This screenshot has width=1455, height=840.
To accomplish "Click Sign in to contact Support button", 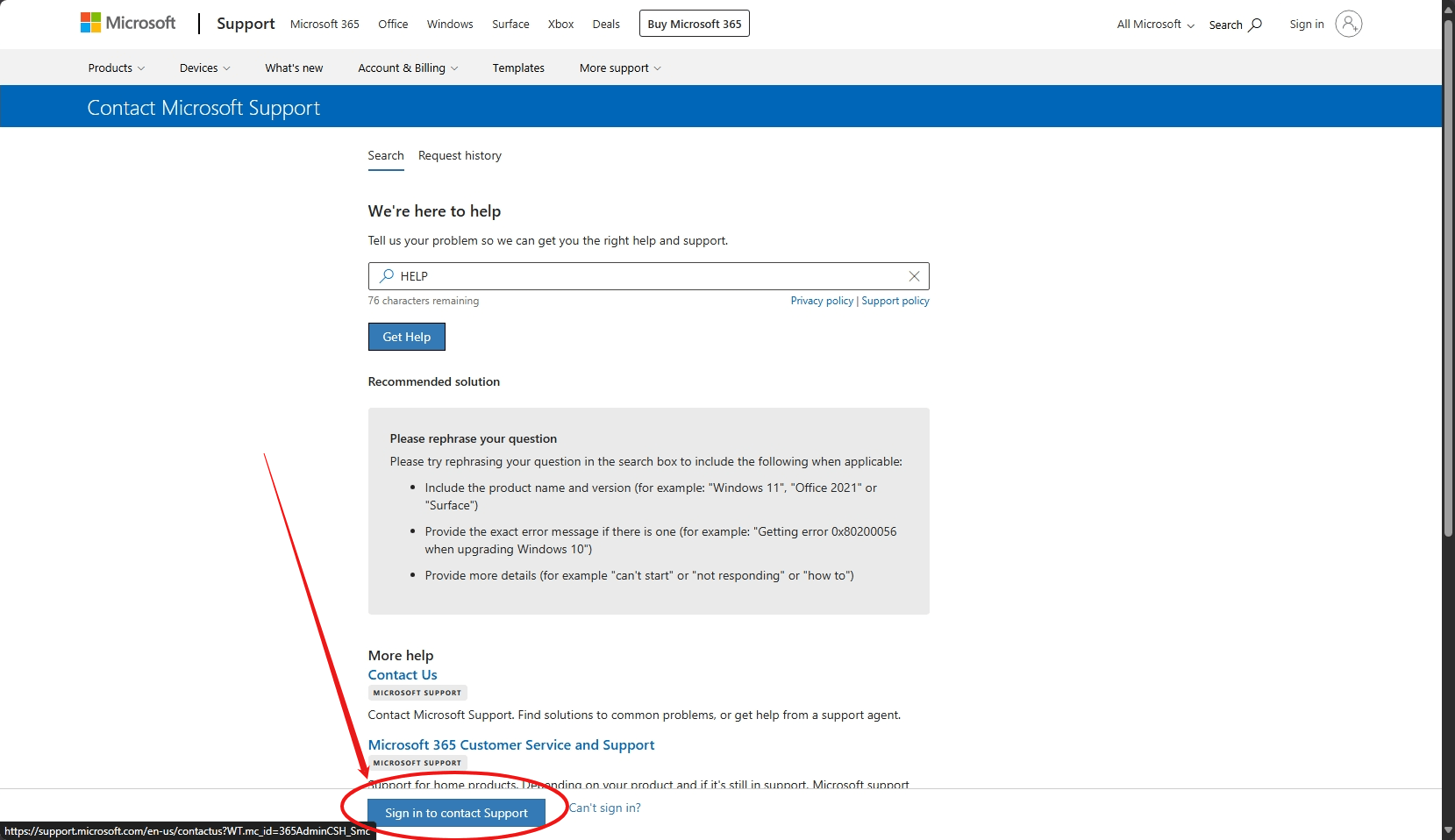I will click(456, 813).
